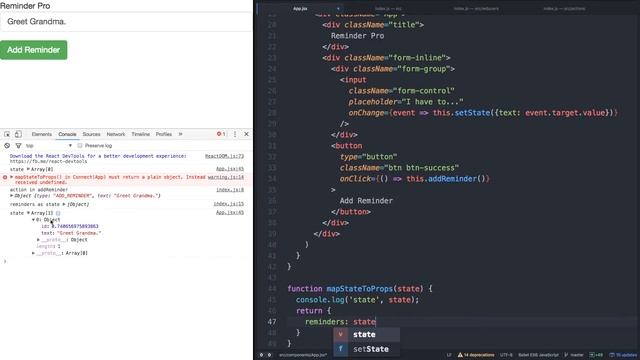640x360 pixels.
Task: Expand the ADD_REMINDER Object log entry
Action: click(x=11, y=196)
